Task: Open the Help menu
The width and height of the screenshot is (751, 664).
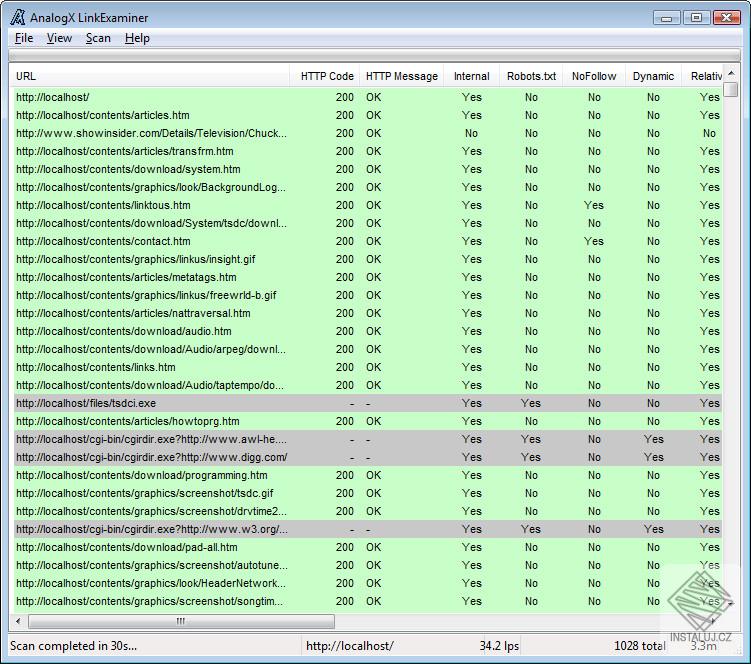Action: tap(137, 38)
